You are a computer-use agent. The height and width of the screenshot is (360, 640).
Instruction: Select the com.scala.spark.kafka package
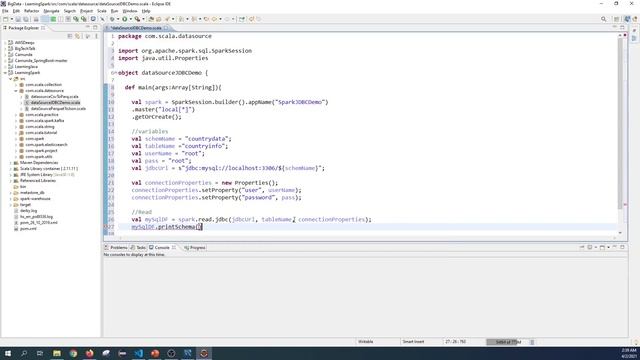44,120
